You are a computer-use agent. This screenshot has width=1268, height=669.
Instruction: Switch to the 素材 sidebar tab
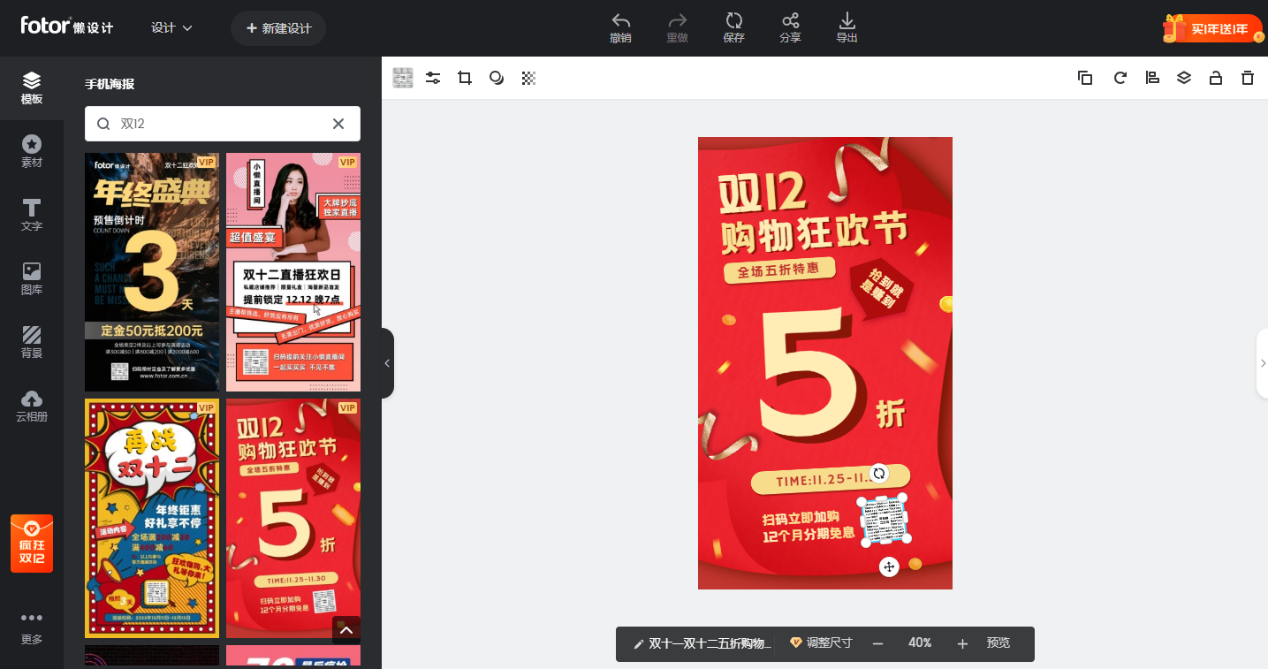pyautogui.click(x=32, y=151)
